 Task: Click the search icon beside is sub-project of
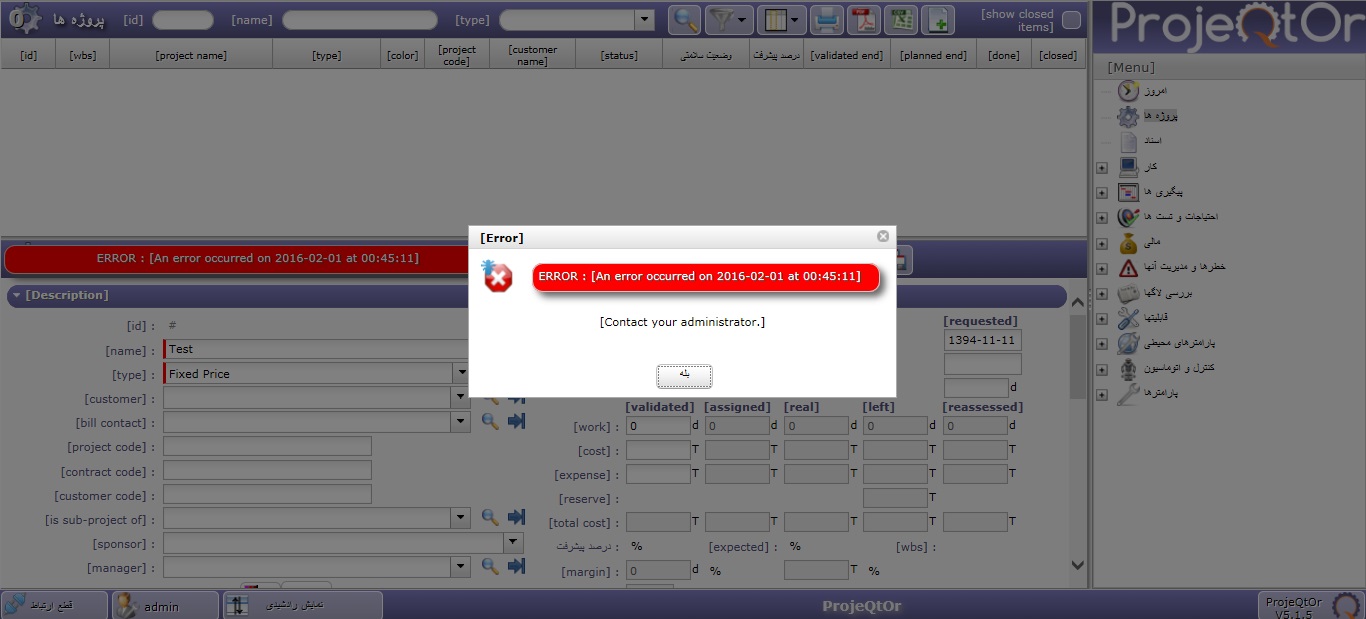point(490,517)
